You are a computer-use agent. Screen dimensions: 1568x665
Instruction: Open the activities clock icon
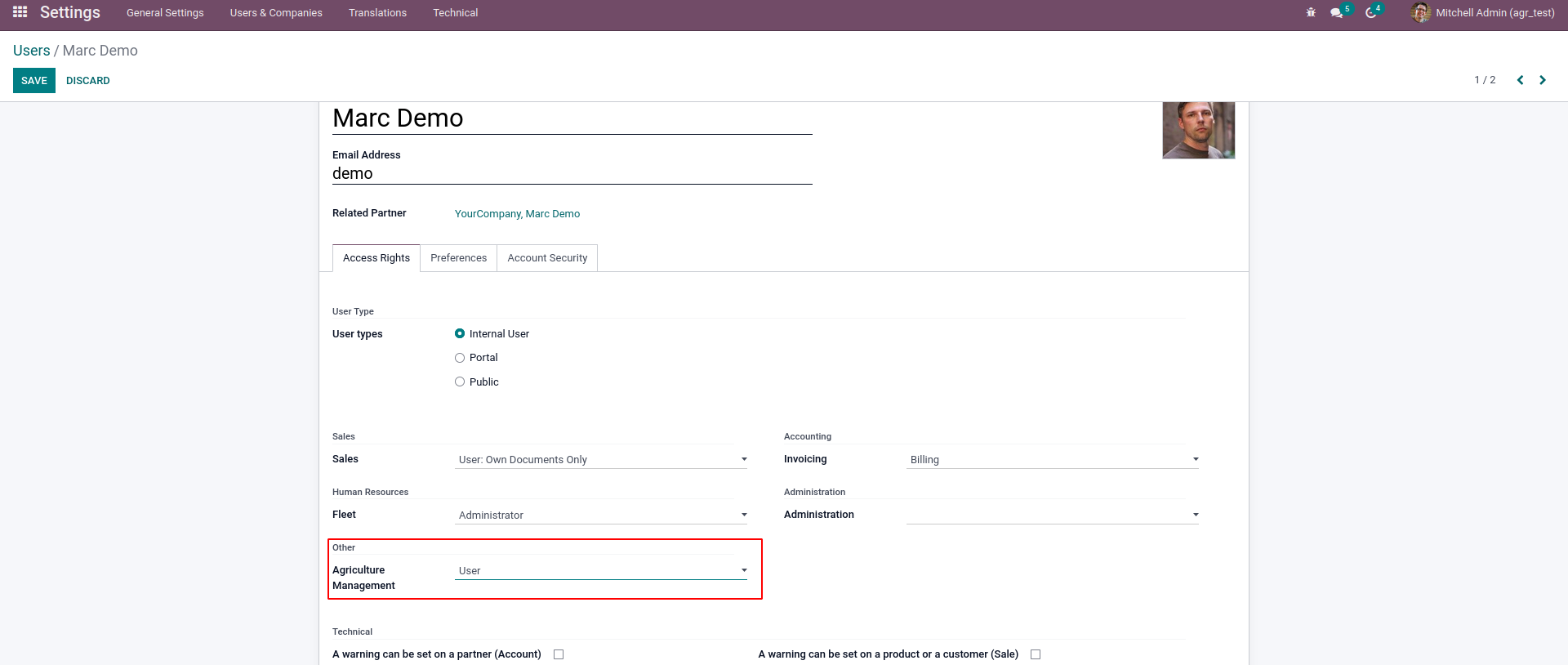point(1371,13)
